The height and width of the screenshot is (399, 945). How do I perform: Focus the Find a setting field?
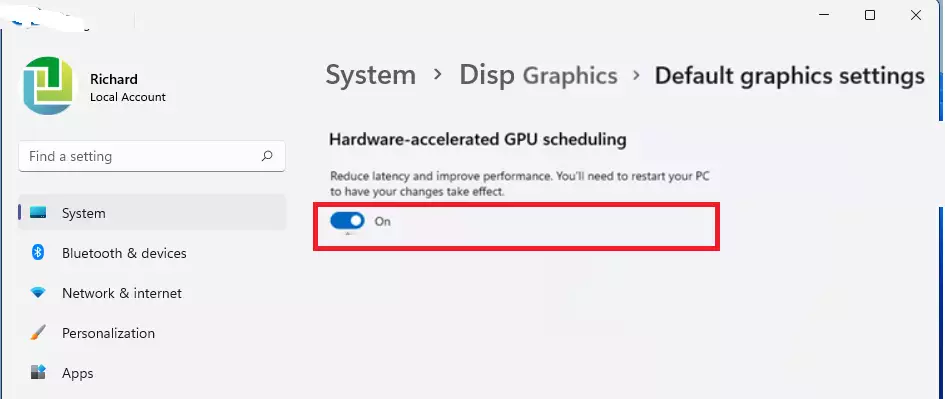pos(152,156)
